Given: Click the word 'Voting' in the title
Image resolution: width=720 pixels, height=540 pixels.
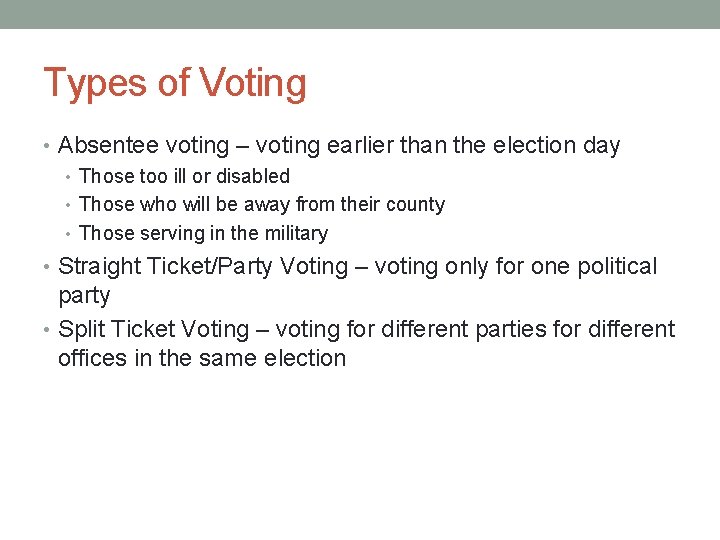Looking at the screenshot, I should click(253, 83).
